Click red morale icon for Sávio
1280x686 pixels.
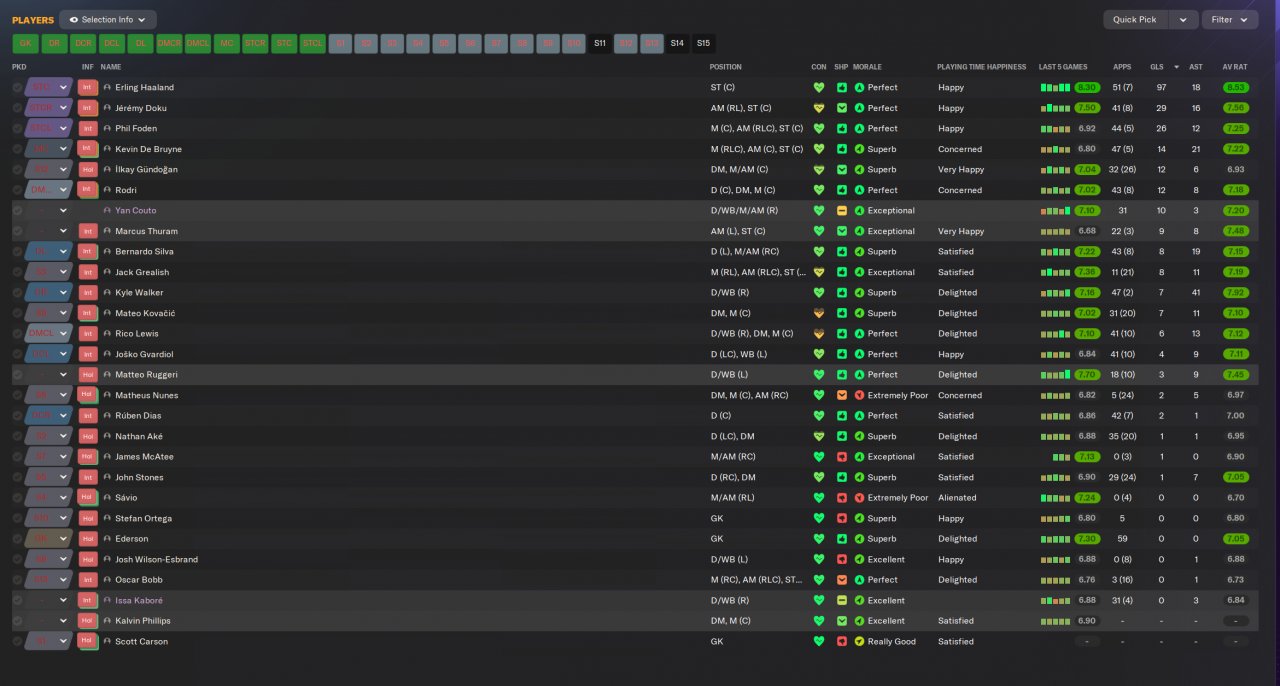coord(859,497)
